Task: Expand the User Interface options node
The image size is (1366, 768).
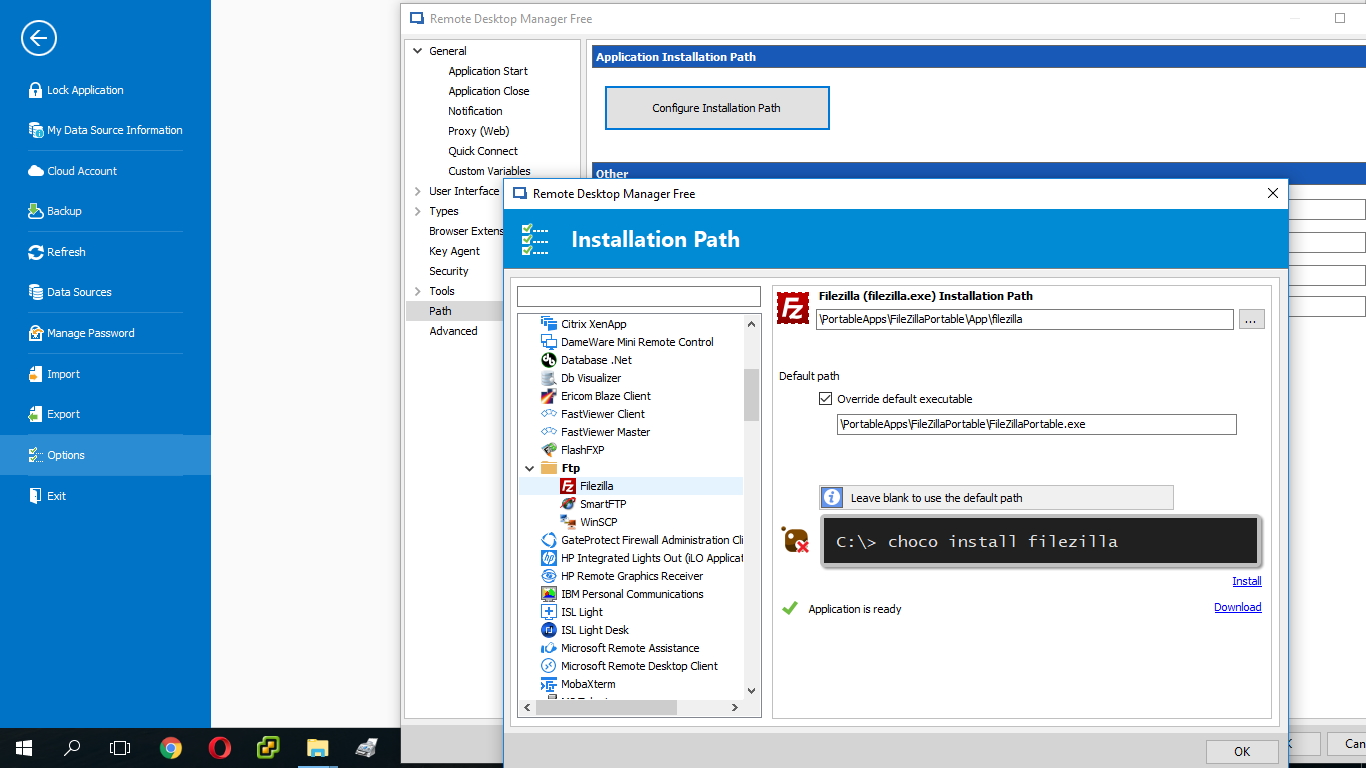Action: pos(418,191)
